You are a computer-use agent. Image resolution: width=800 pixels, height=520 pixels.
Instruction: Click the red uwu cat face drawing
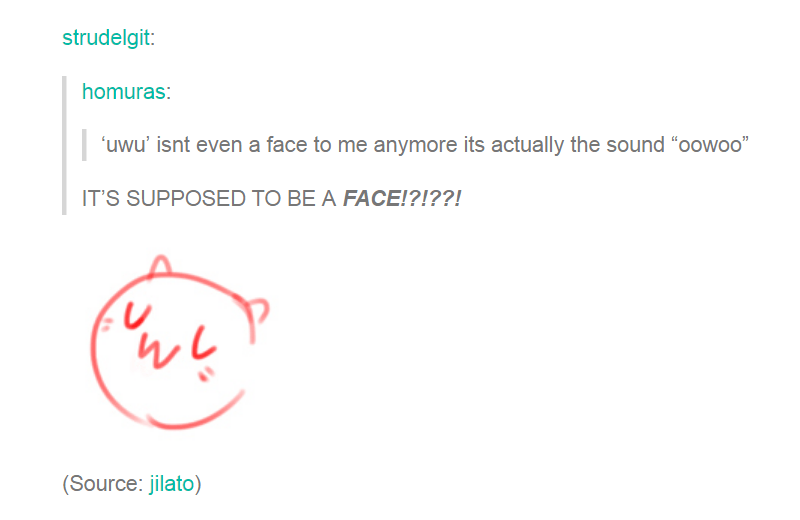(180, 342)
